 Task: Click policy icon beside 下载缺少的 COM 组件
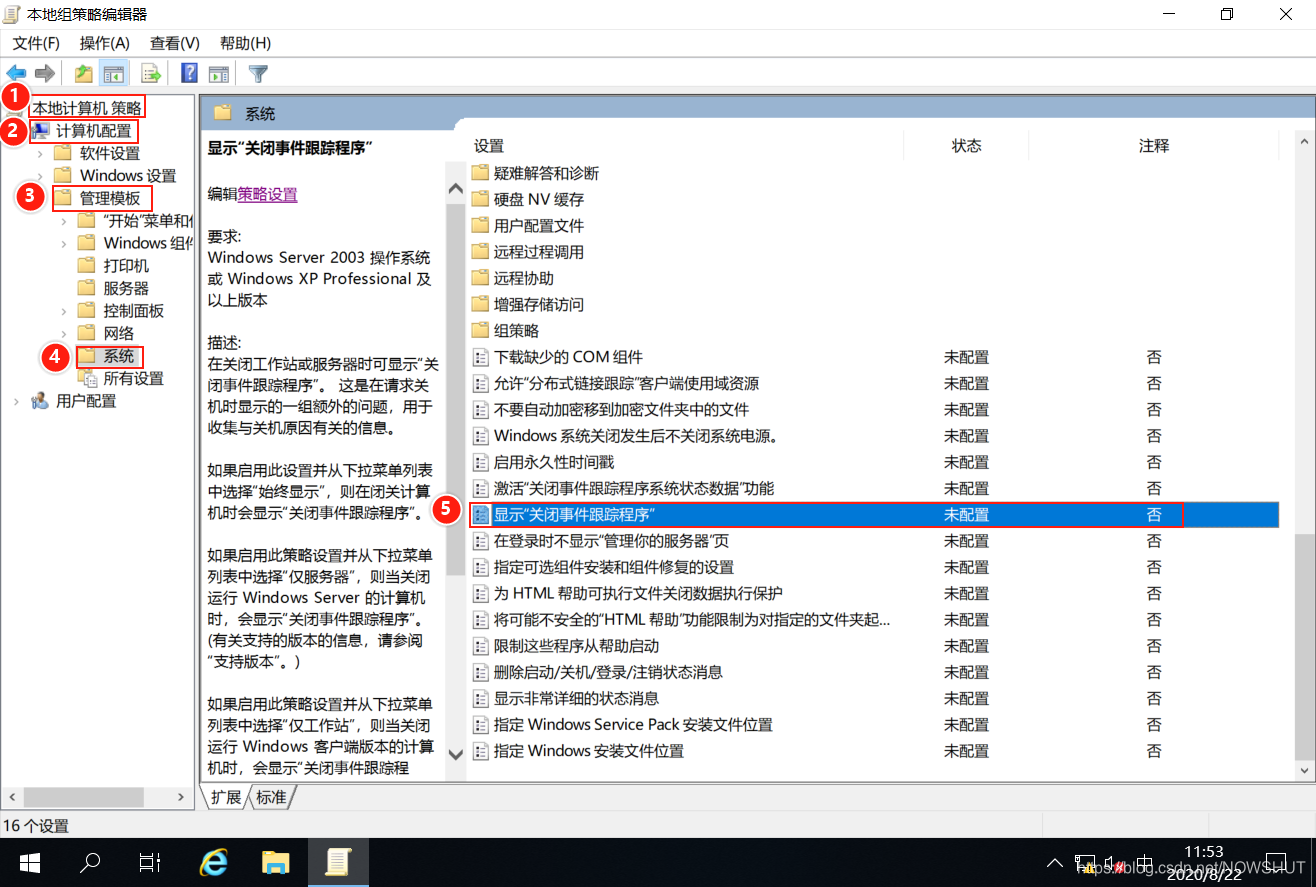click(x=480, y=357)
